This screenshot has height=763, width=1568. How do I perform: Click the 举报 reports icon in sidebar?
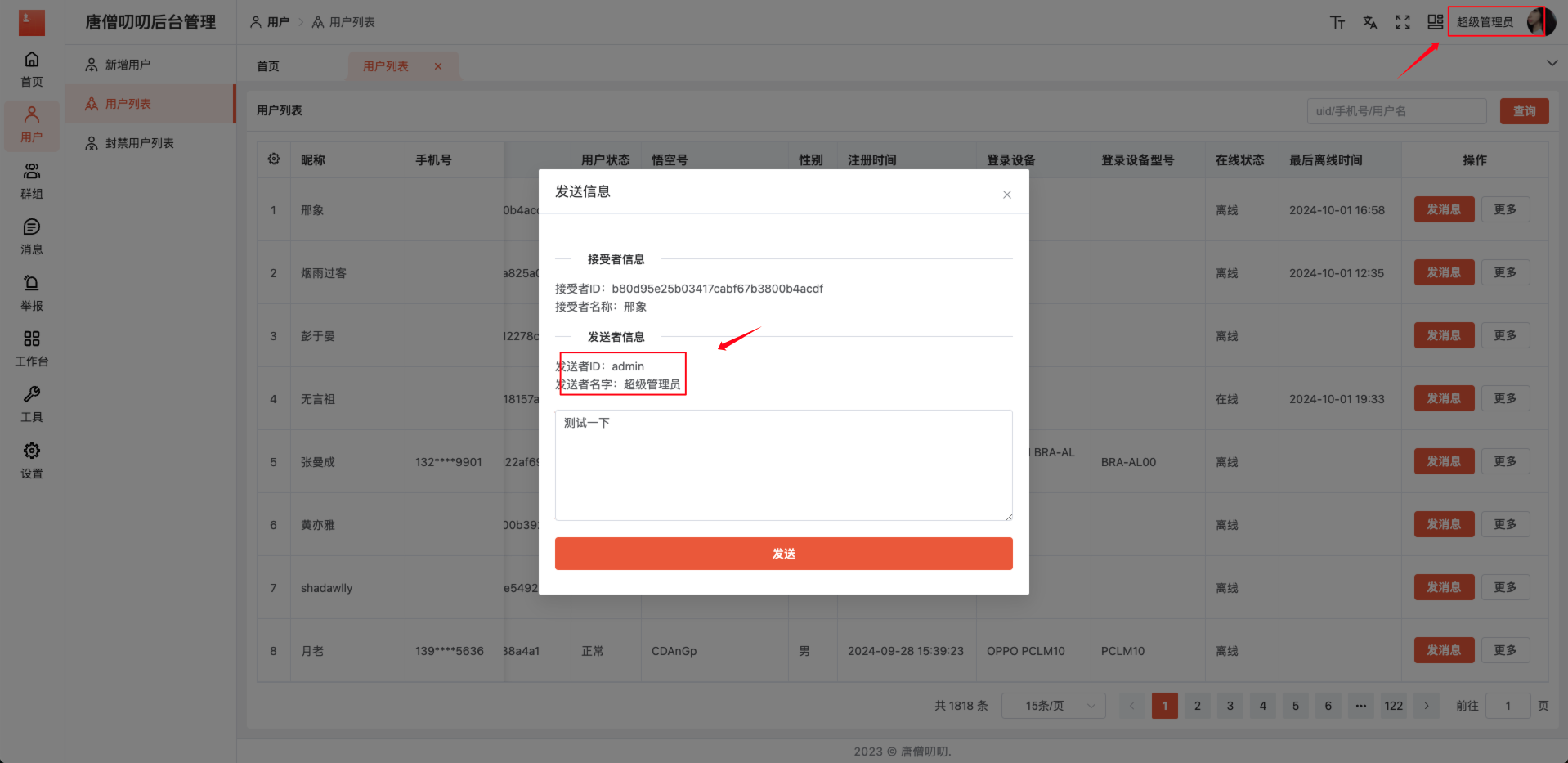click(x=31, y=292)
